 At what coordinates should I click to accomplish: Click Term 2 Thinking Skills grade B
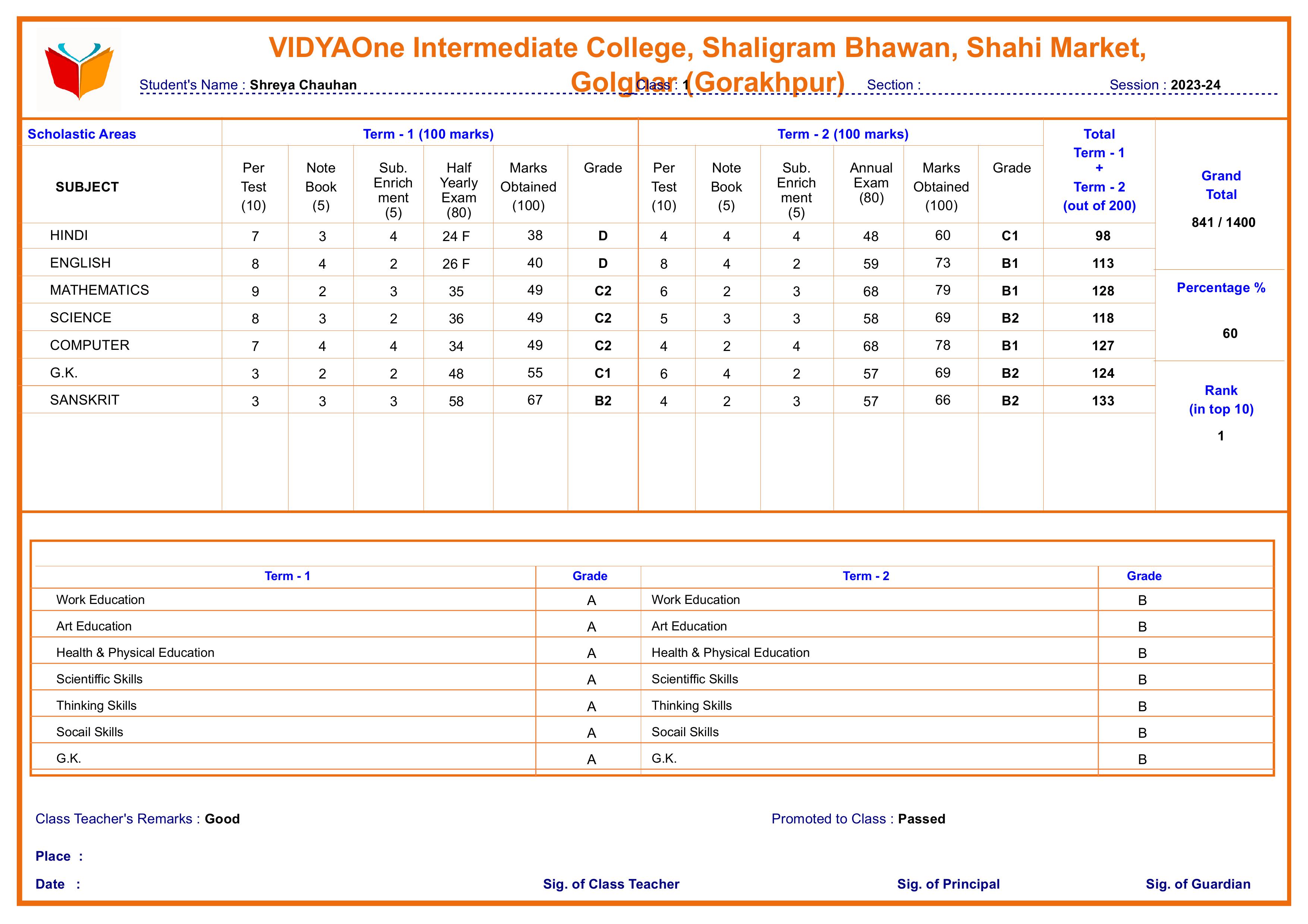(1142, 706)
